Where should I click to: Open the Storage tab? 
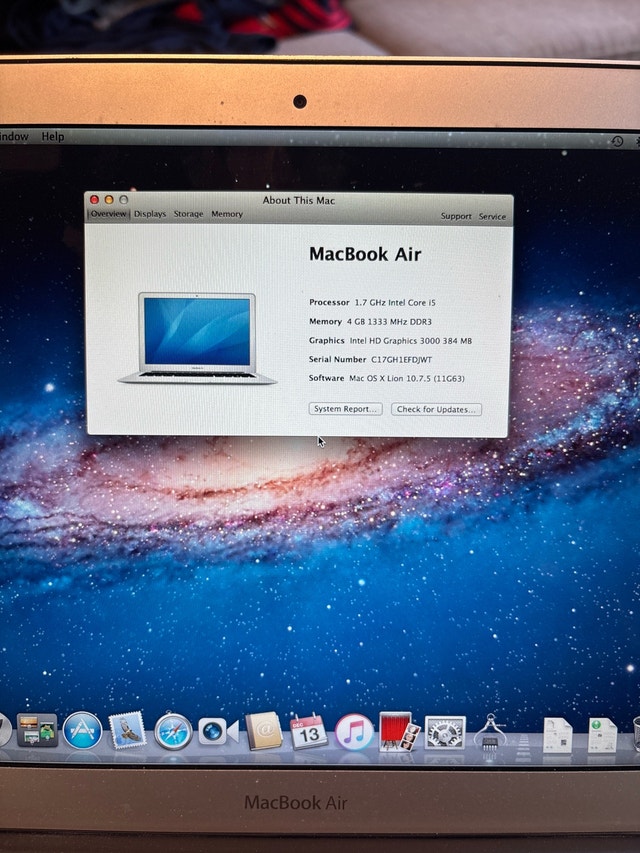coord(188,214)
